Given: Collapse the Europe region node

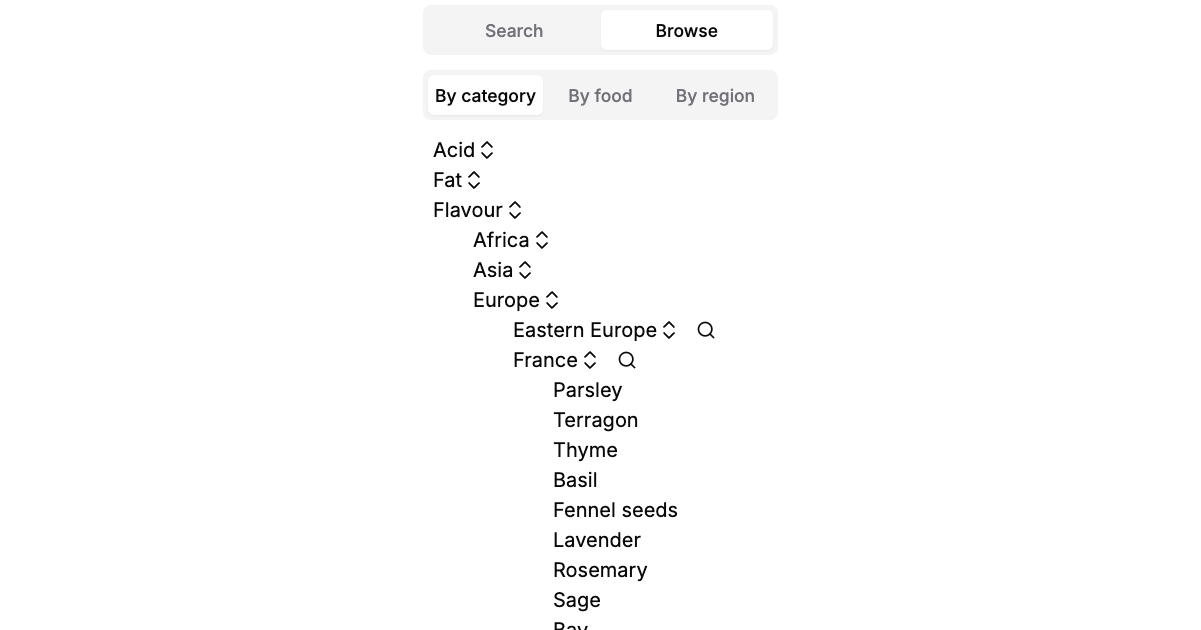Looking at the screenshot, I should [x=551, y=300].
